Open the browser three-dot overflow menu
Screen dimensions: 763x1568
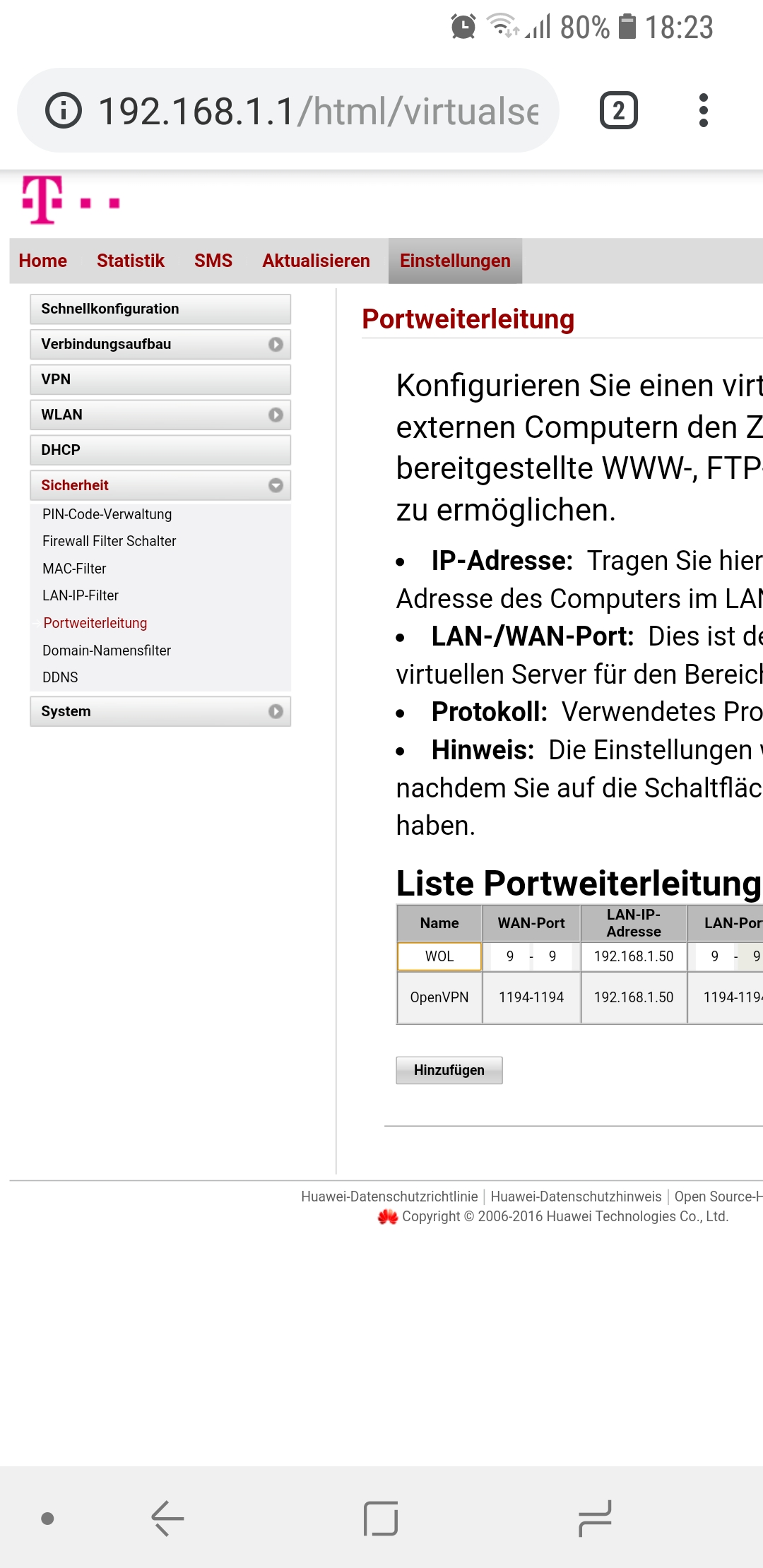pos(703,110)
